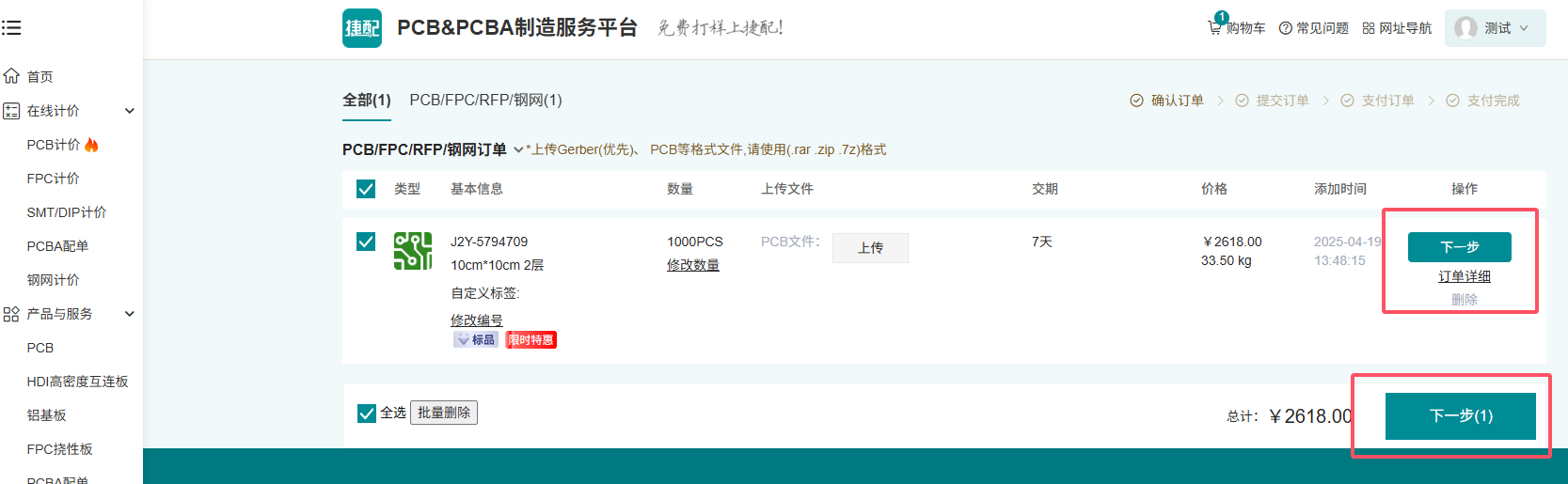Uncheck order J2Y-5794709 checkbox
This screenshot has width=1568, height=484.
point(366,242)
